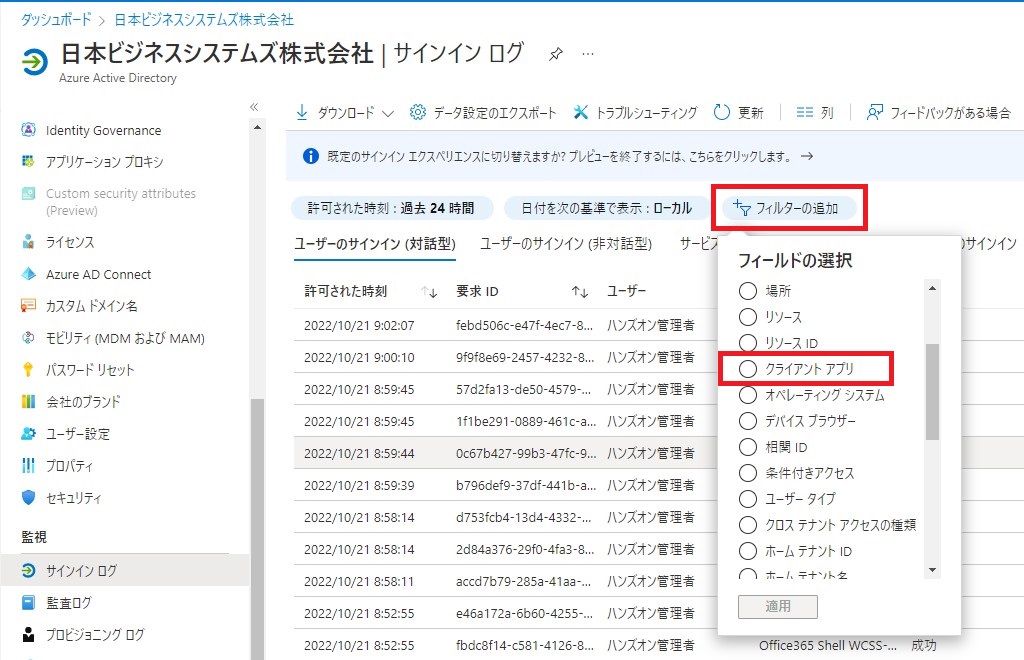The width and height of the screenshot is (1024, 660).
Task: Click the 会社のブランド icon
Action: [x=28, y=401]
